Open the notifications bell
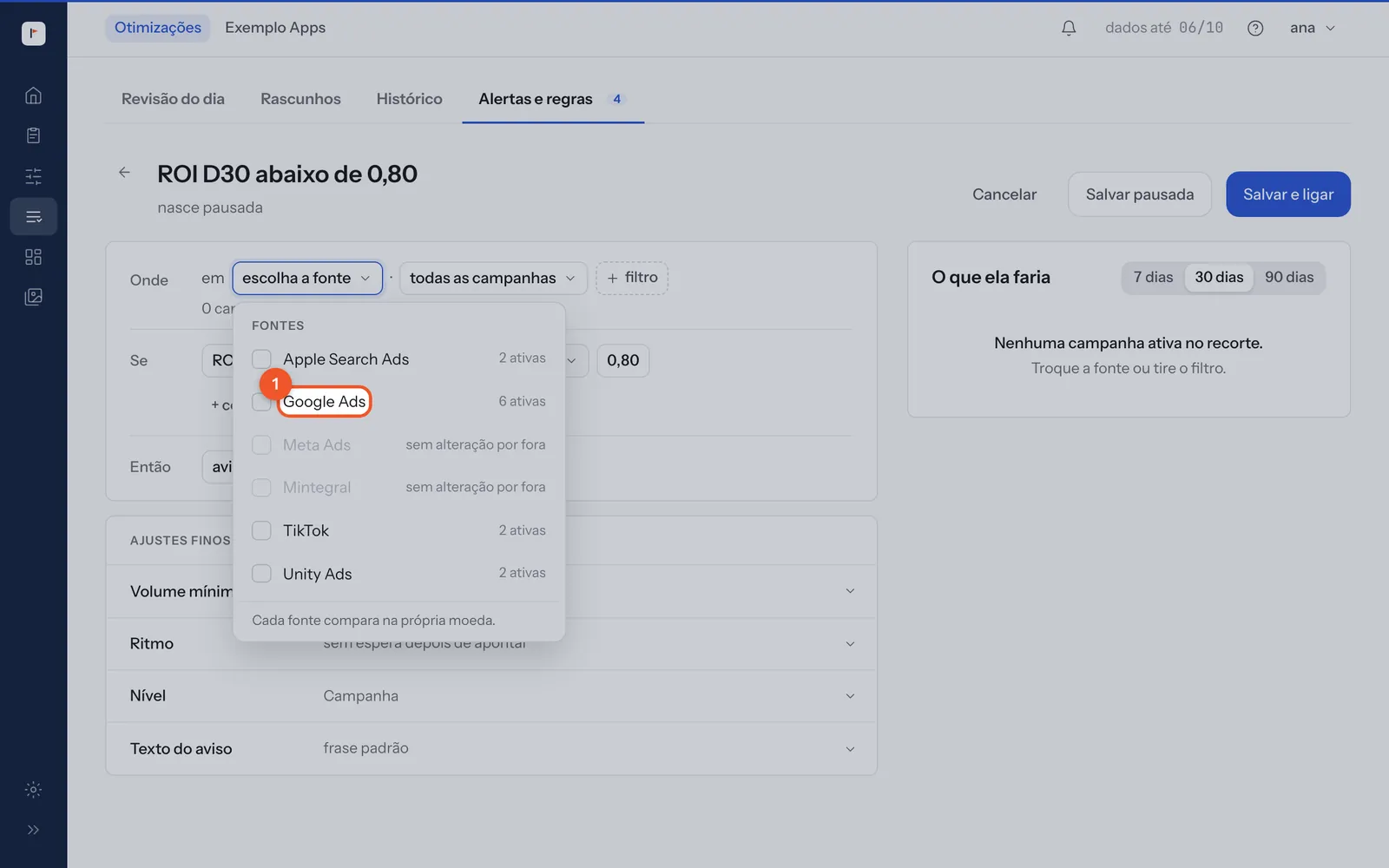 pos(1069,28)
